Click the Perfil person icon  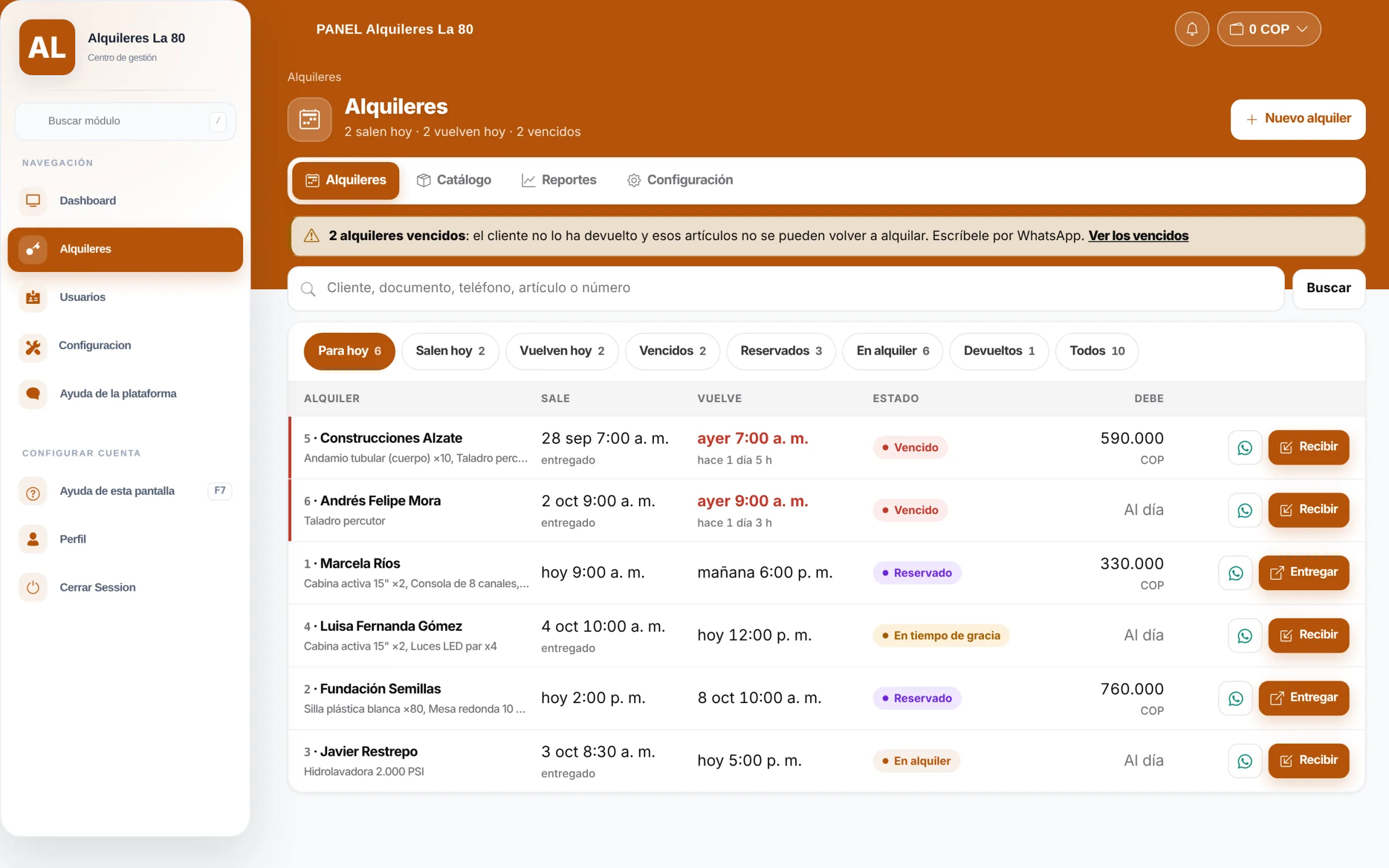(33, 539)
